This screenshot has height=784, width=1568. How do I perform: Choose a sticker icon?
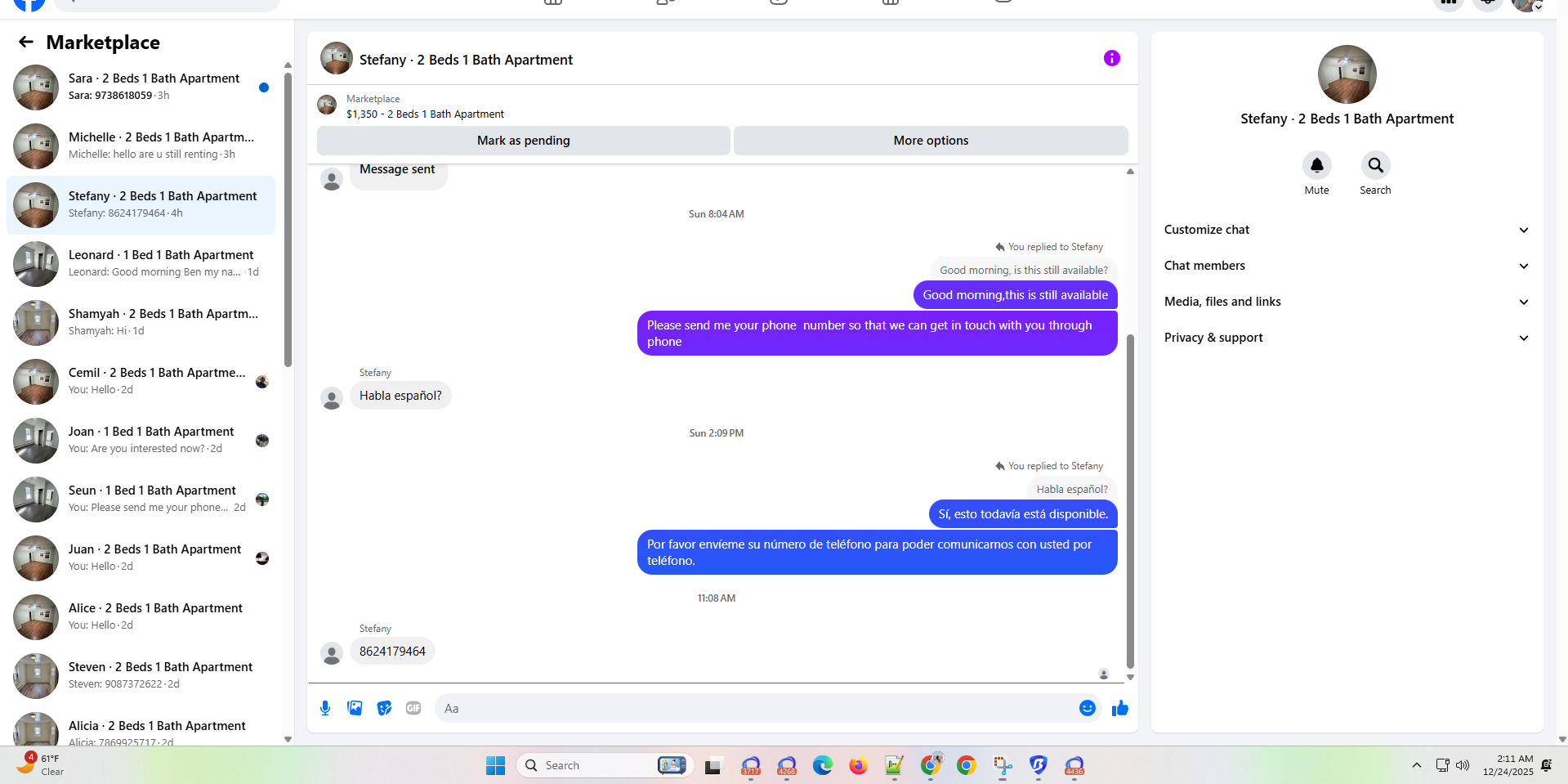click(384, 708)
